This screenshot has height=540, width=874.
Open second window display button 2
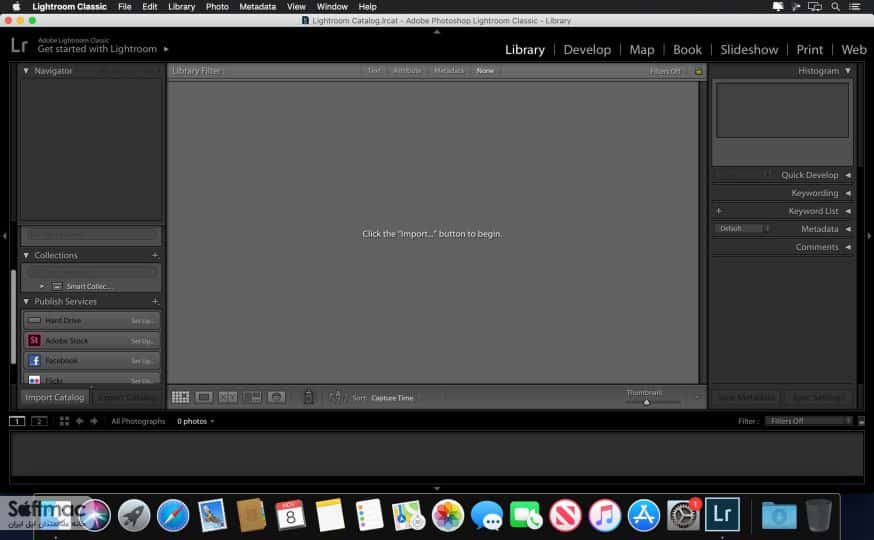[x=39, y=421]
